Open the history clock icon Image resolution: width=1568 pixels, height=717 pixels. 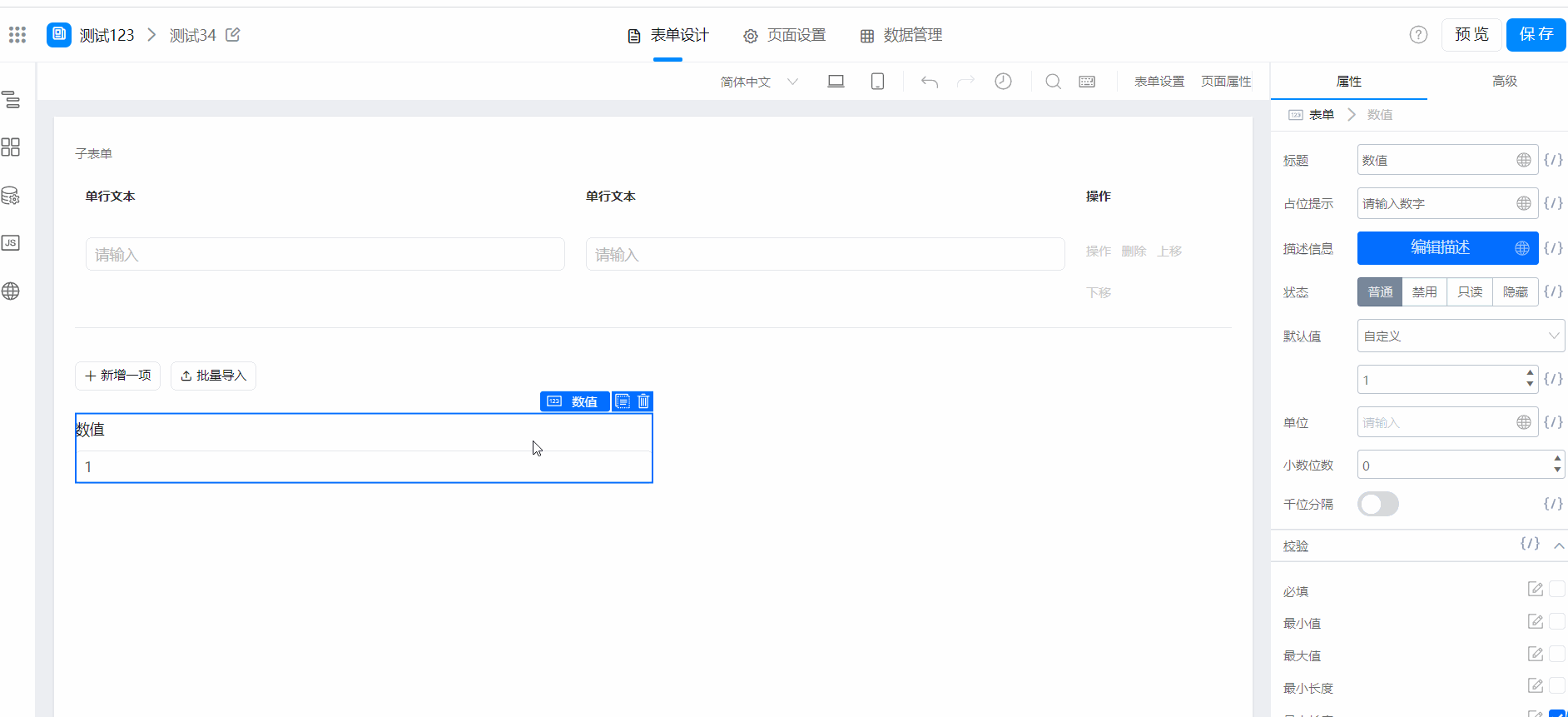1003,81
